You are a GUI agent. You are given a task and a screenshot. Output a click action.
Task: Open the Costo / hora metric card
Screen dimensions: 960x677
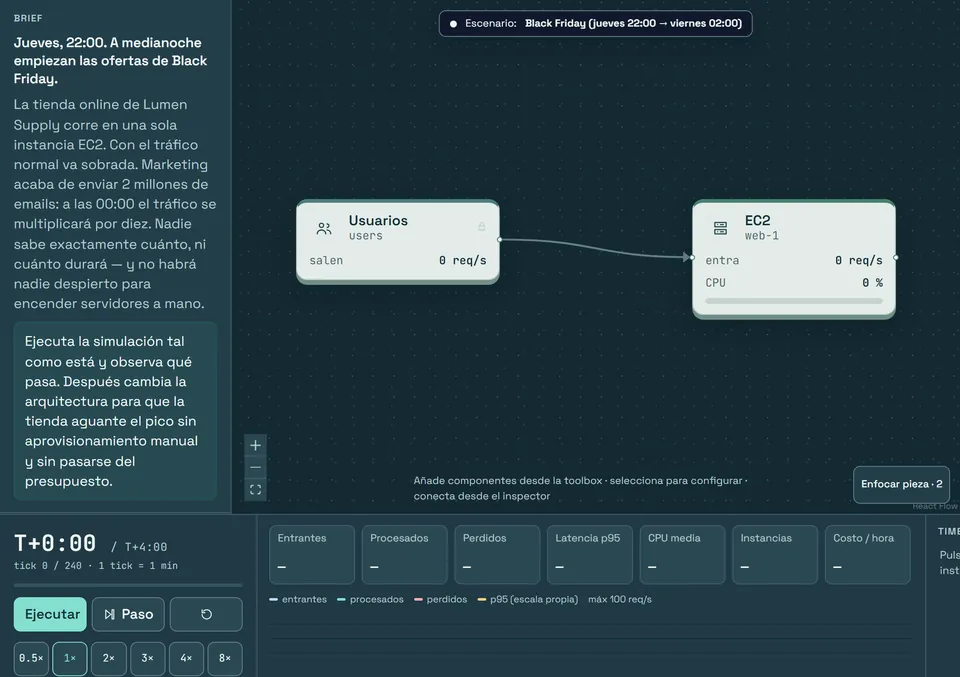tap(868, 554)
